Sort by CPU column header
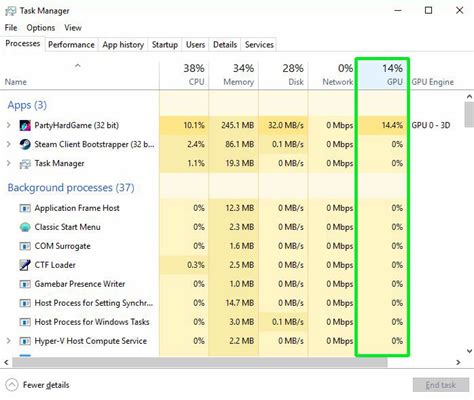474x400 pixels. tap(184, 75)
